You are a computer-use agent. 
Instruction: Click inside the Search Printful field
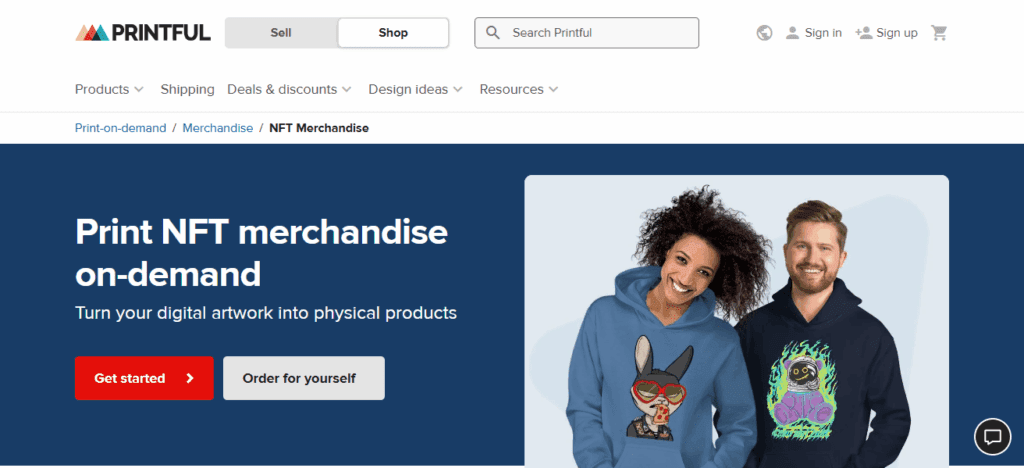pos(586,33)
